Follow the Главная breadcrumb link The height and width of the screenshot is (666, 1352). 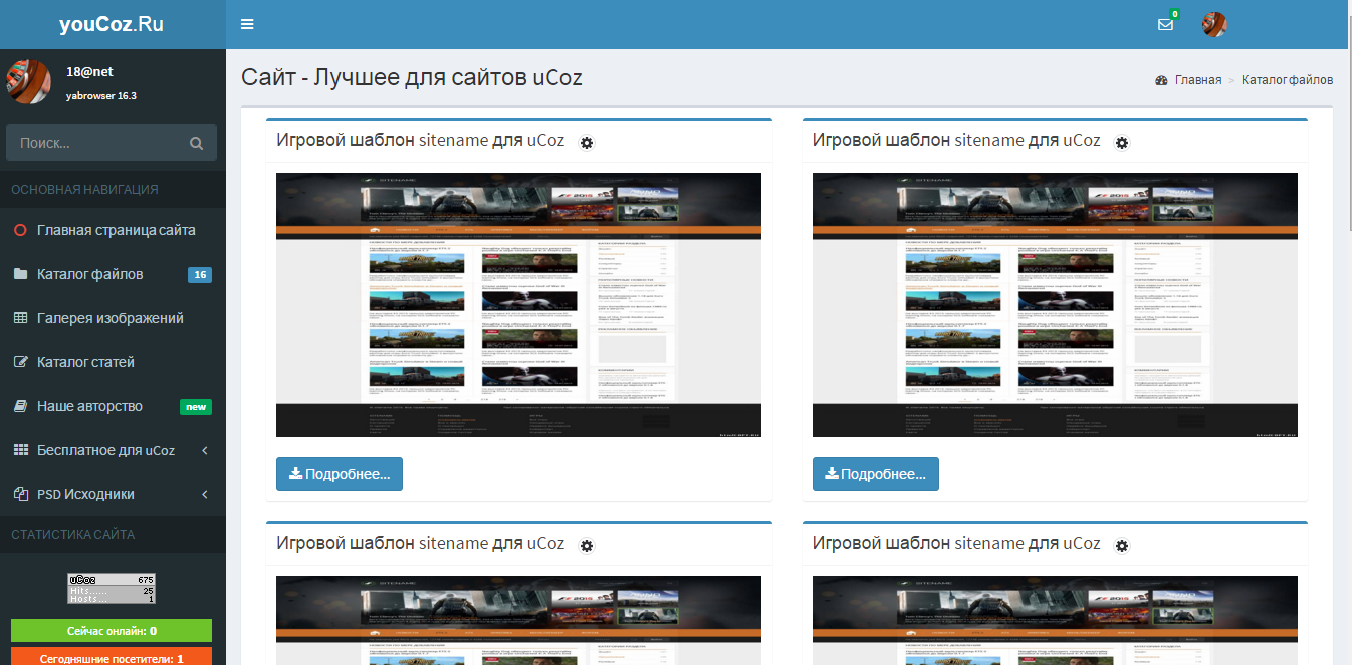(1198, 80)
